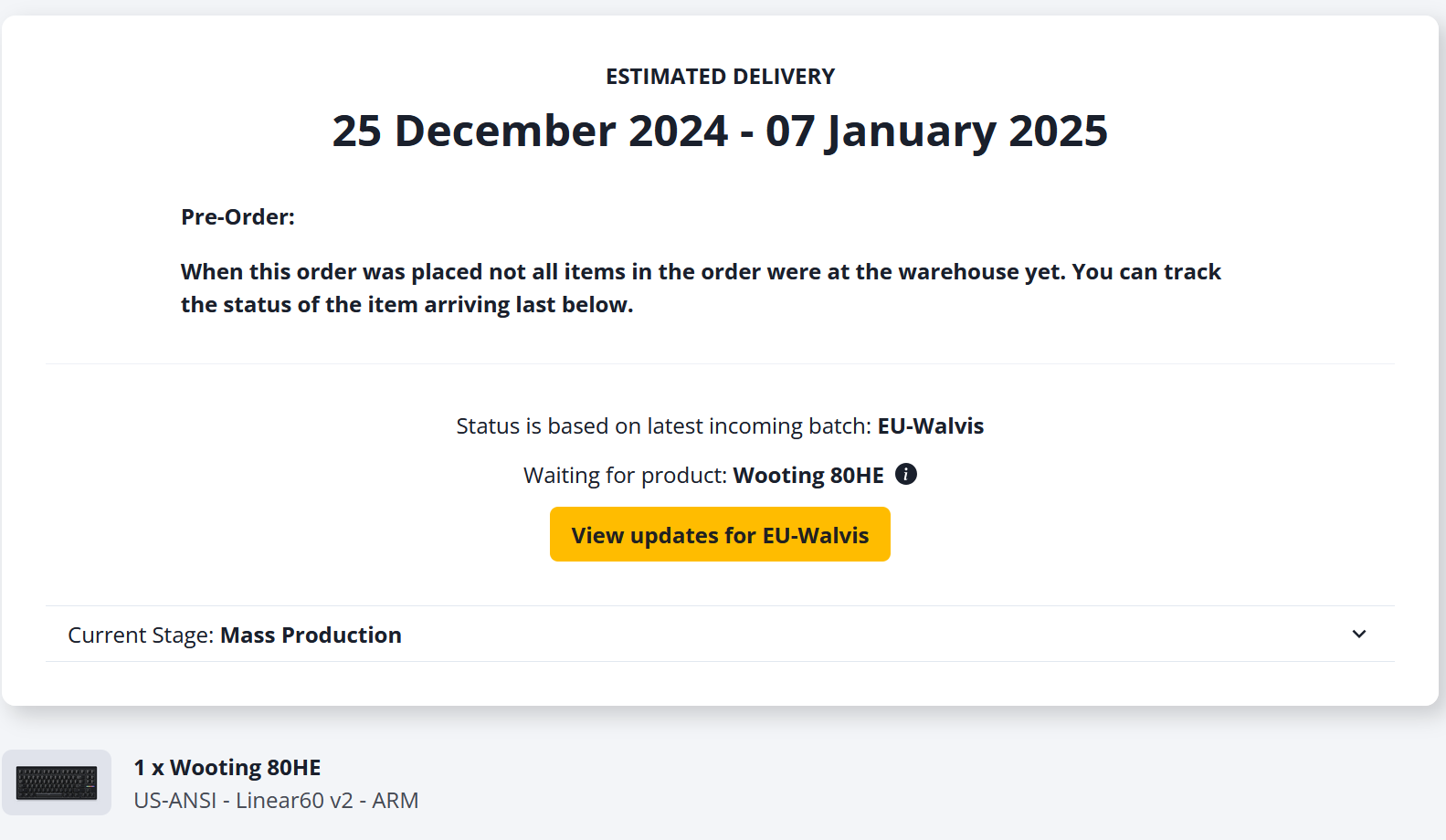The width and height of the screenshot is (1446, 840).
Task: Open View updates for EU-Walvis
Action: click(720, 534)
